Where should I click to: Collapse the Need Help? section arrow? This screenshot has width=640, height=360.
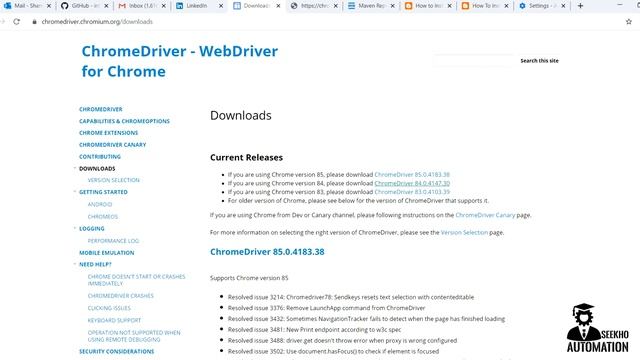point(75,264)
